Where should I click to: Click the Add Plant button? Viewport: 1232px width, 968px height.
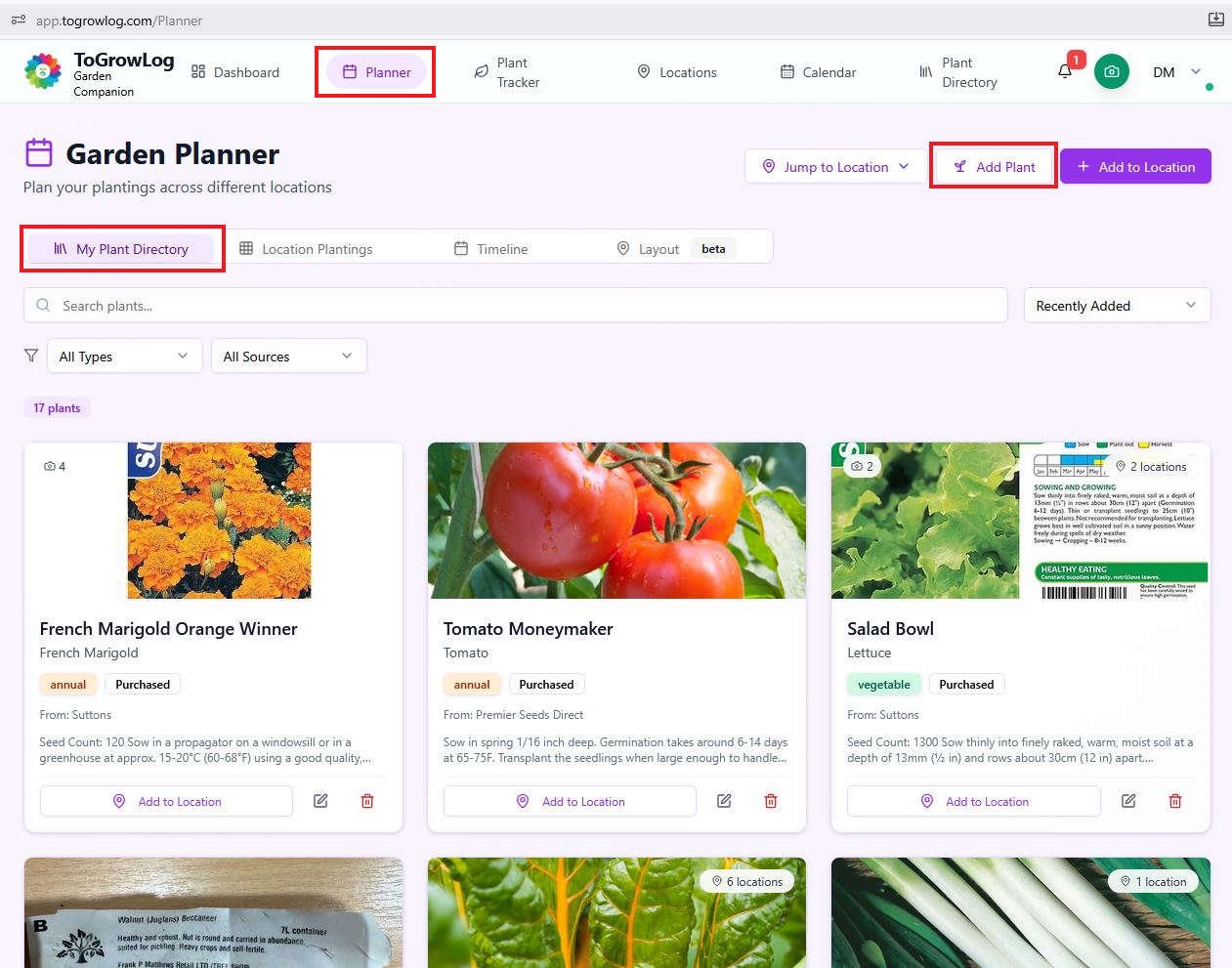[993, 166]
